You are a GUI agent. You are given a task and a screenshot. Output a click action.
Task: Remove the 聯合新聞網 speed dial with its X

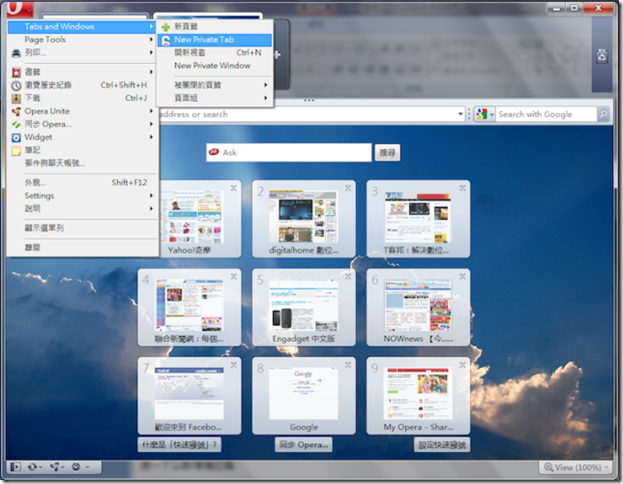point(234,277)
